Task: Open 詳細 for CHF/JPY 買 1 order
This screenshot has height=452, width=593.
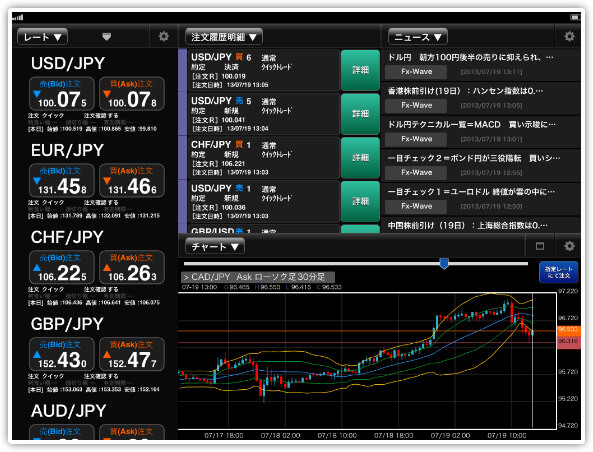Action: 360,157
